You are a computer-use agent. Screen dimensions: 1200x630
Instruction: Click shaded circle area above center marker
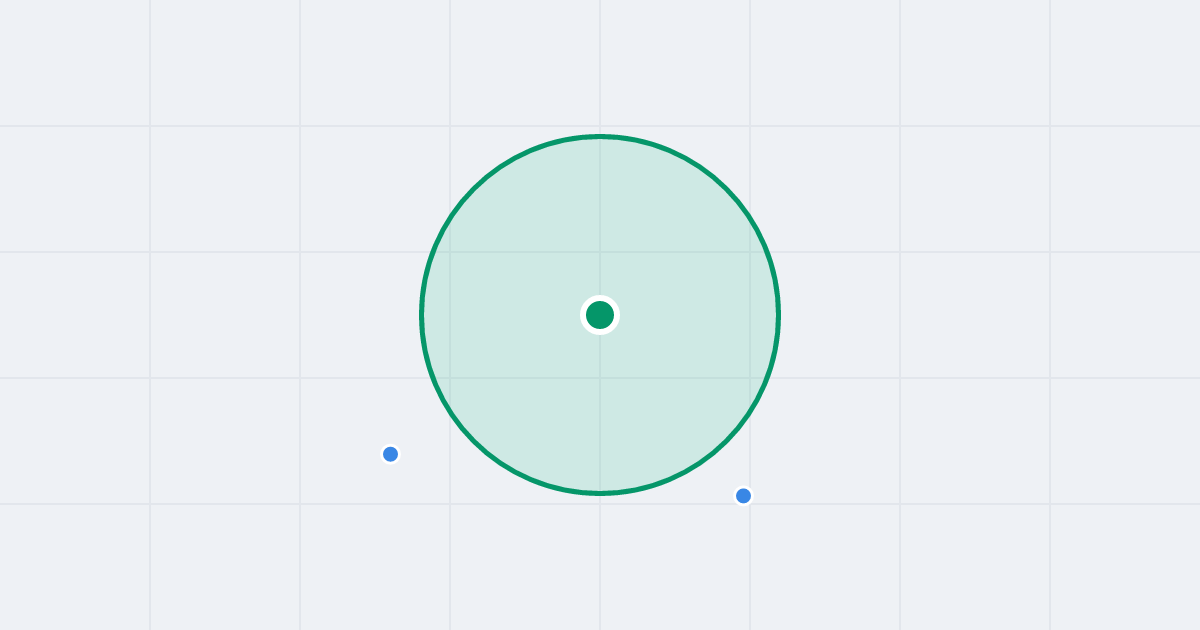600,220
